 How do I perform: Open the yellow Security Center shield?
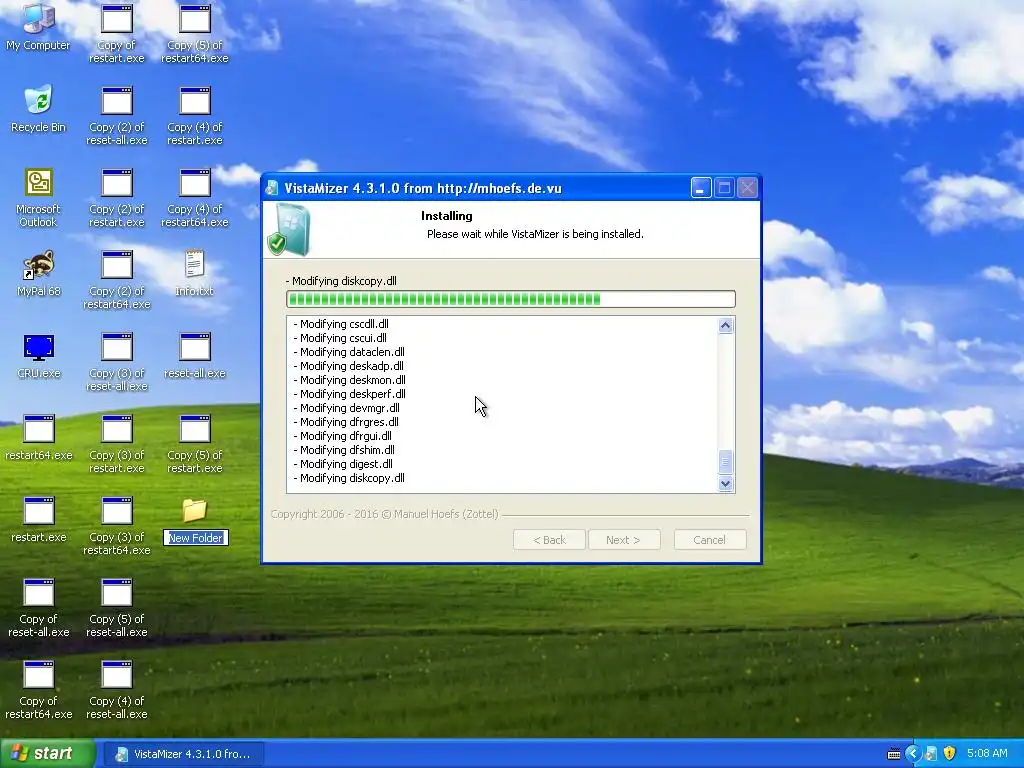tap(950, 754)
